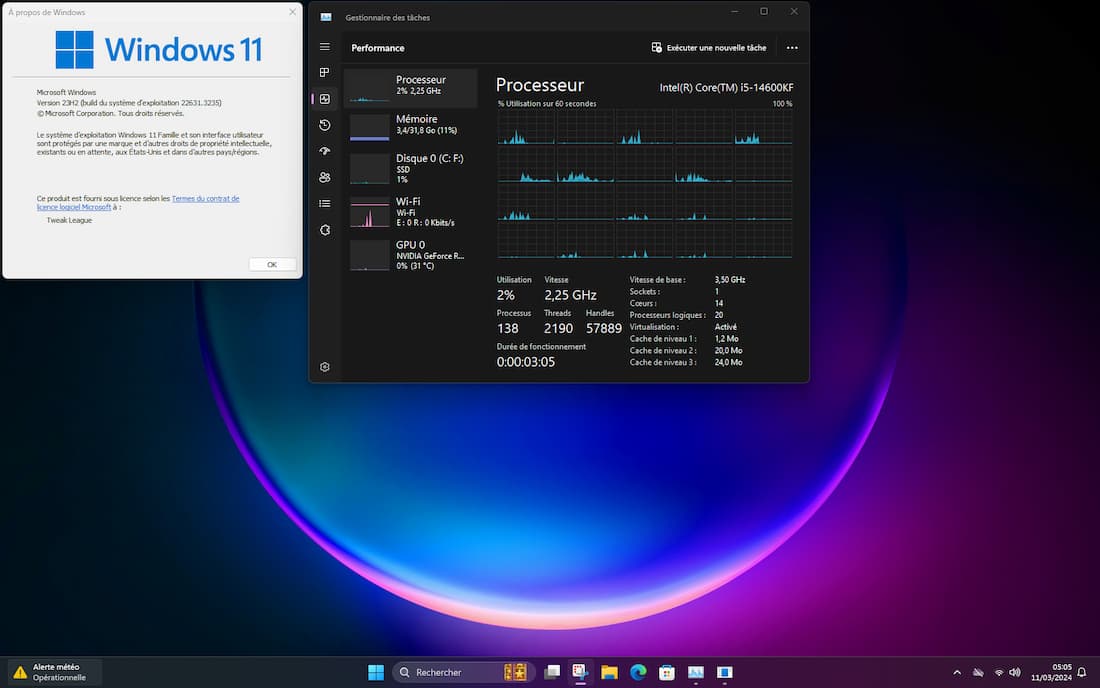
Task: Open the Windows Start menu
Action: point(376,673)
